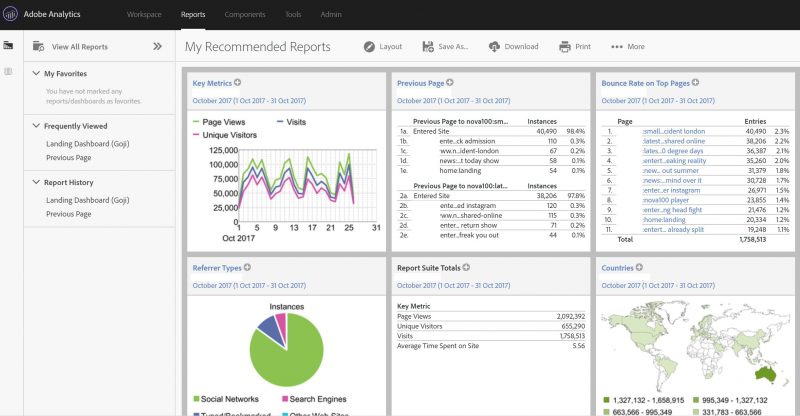Click plus icon next to Key Metrics

[x=238, y=83]
